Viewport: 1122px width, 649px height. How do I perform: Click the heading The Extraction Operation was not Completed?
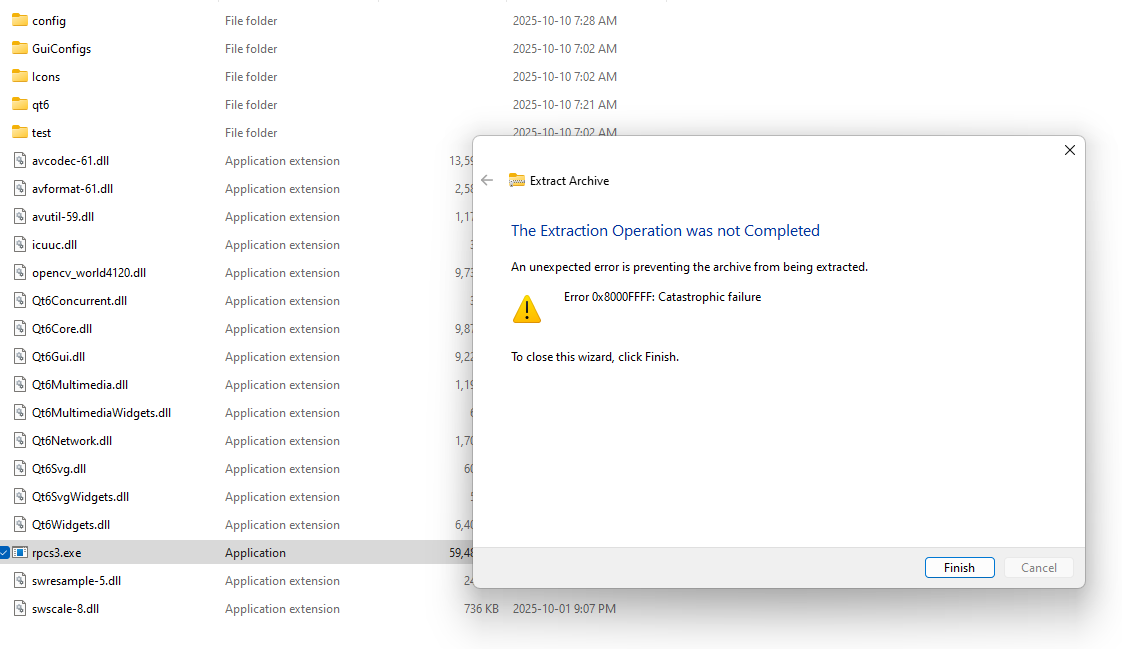pyautogui.click(x=665, y=230)
